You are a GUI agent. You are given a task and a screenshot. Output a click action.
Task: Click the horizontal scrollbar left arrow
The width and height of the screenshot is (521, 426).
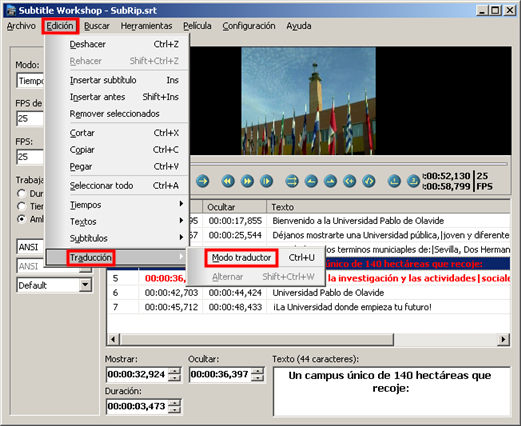(x=113, y=340)
